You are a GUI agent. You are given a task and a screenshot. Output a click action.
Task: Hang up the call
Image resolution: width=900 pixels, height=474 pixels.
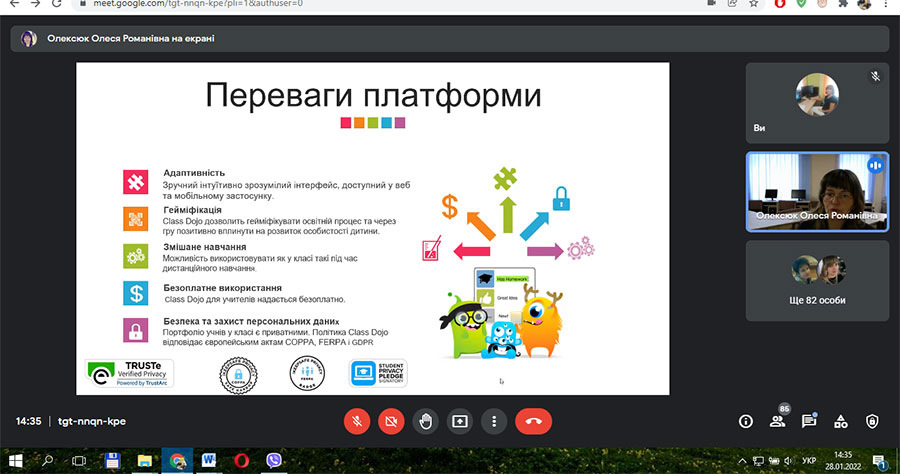pos(533,421)
